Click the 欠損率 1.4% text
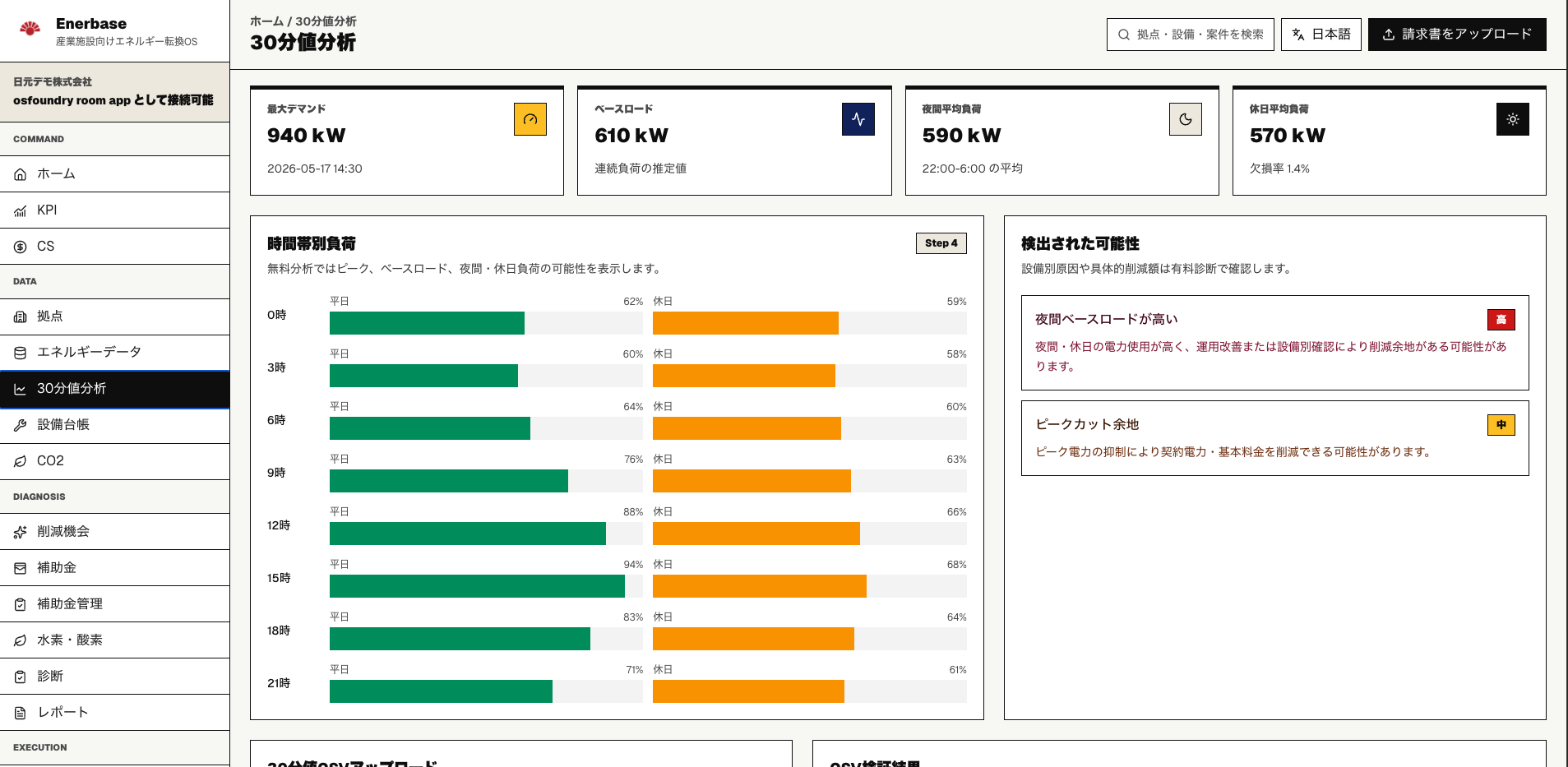Screen dimensions: 1568x767 click(x=1279, y=169)
